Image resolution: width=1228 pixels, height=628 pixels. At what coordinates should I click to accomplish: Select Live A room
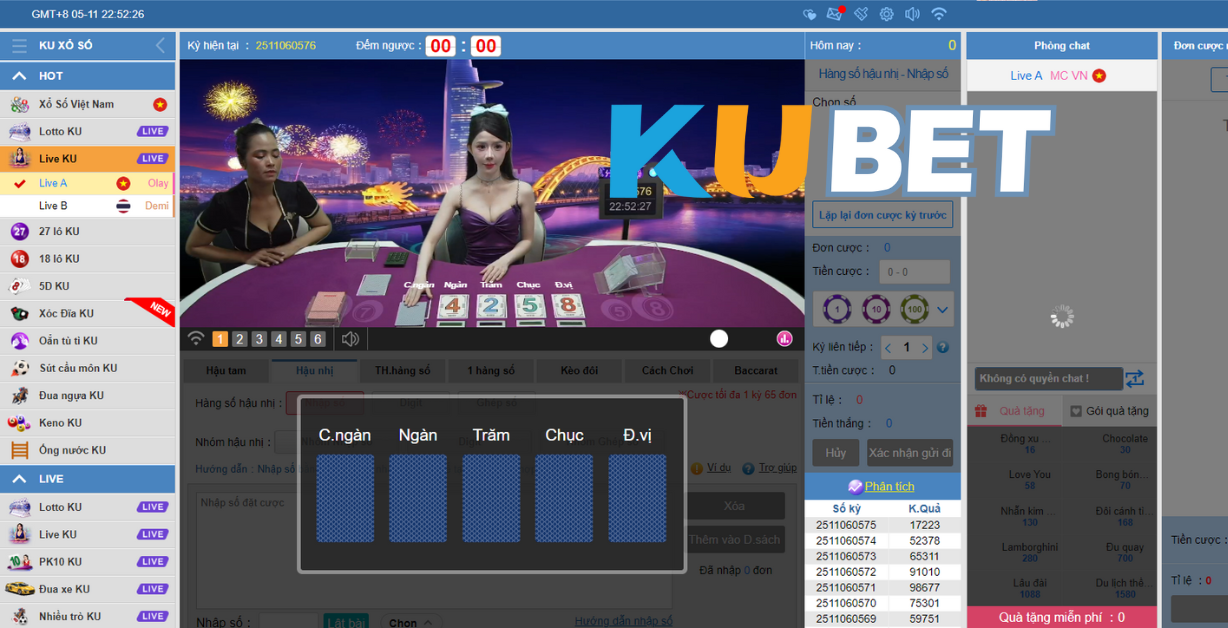point(87,183)
